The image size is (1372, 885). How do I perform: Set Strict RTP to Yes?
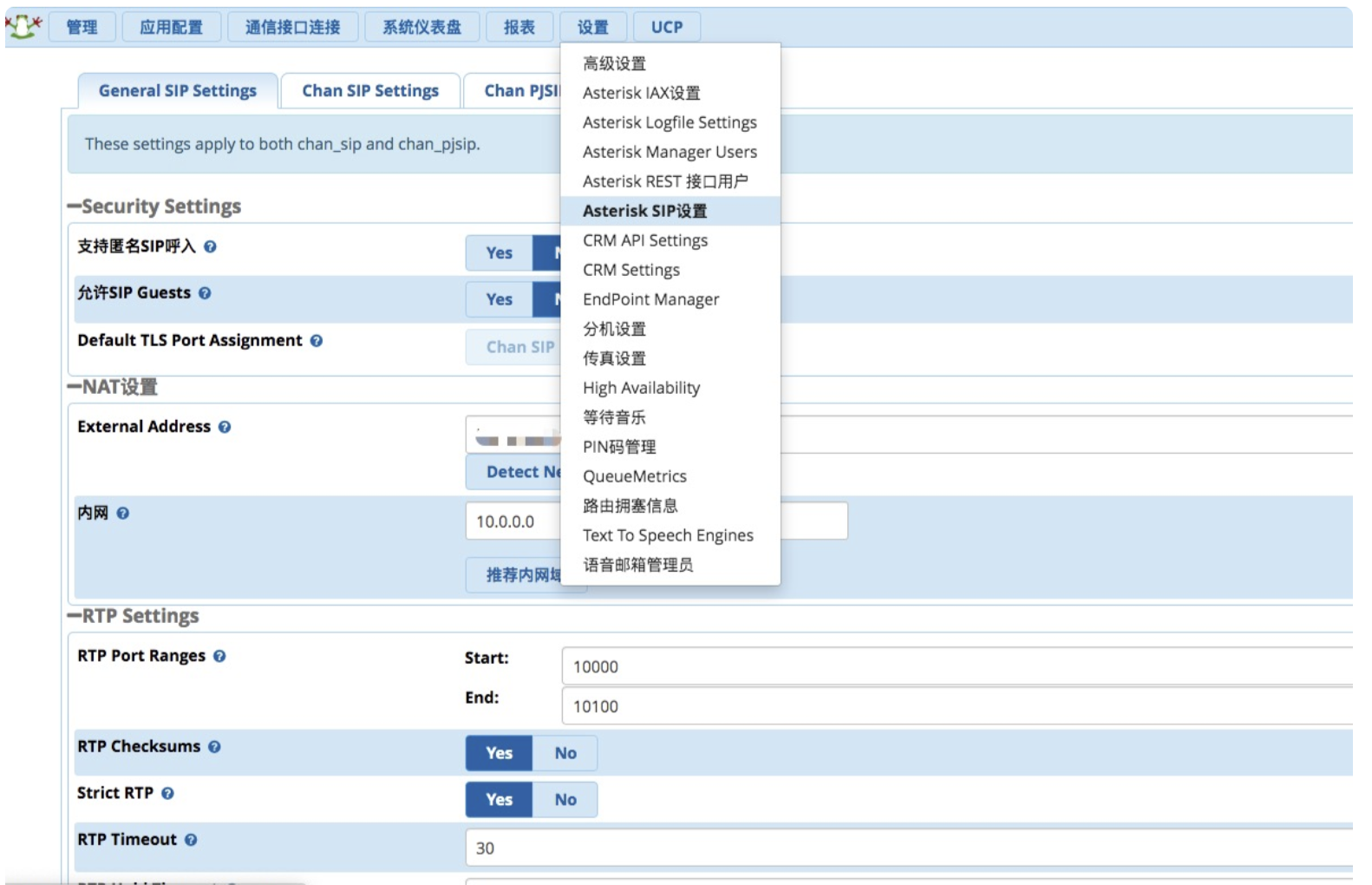(499, 800)
